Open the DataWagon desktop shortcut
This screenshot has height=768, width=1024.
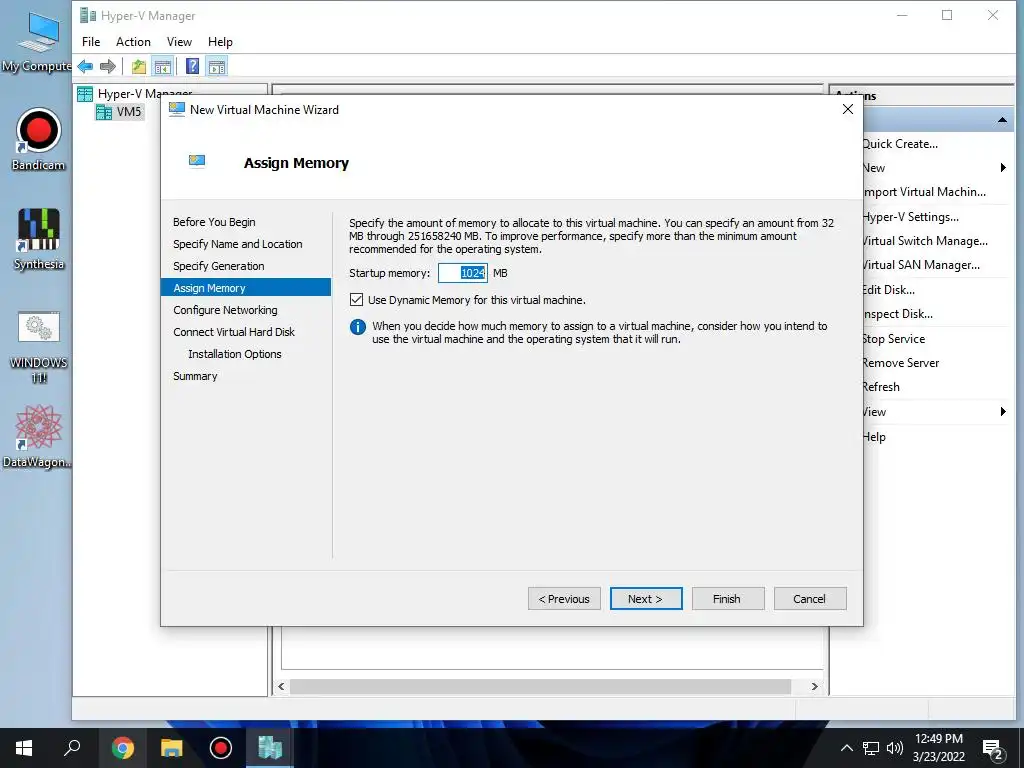[38, 436]
